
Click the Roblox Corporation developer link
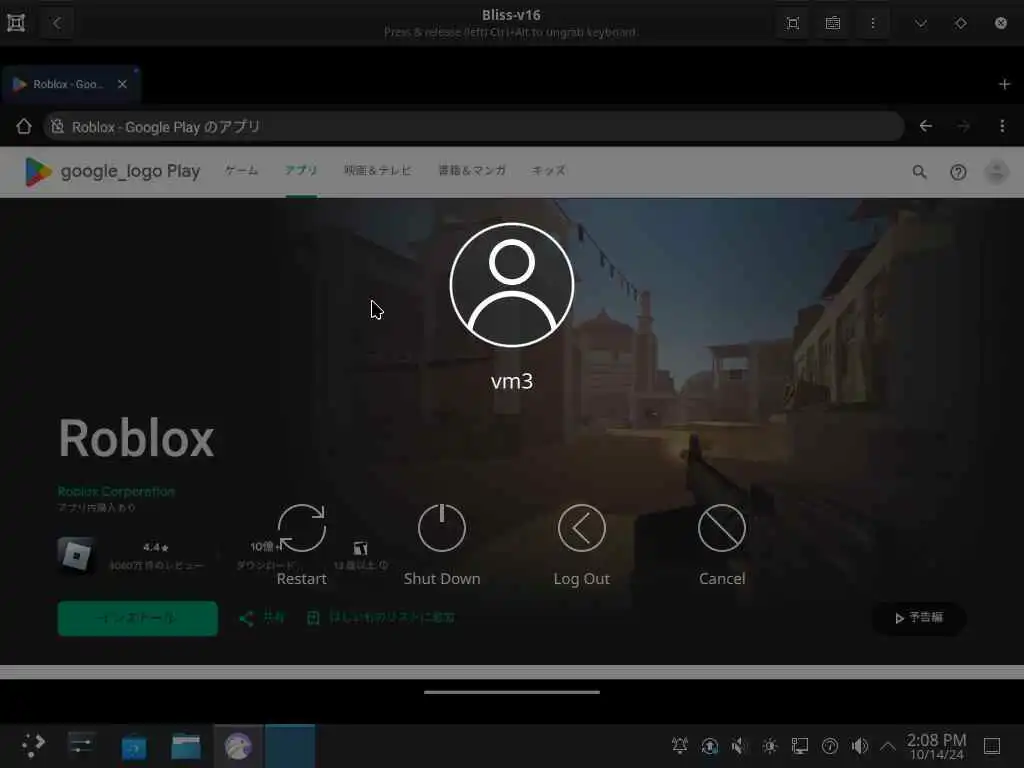(116, 491)
